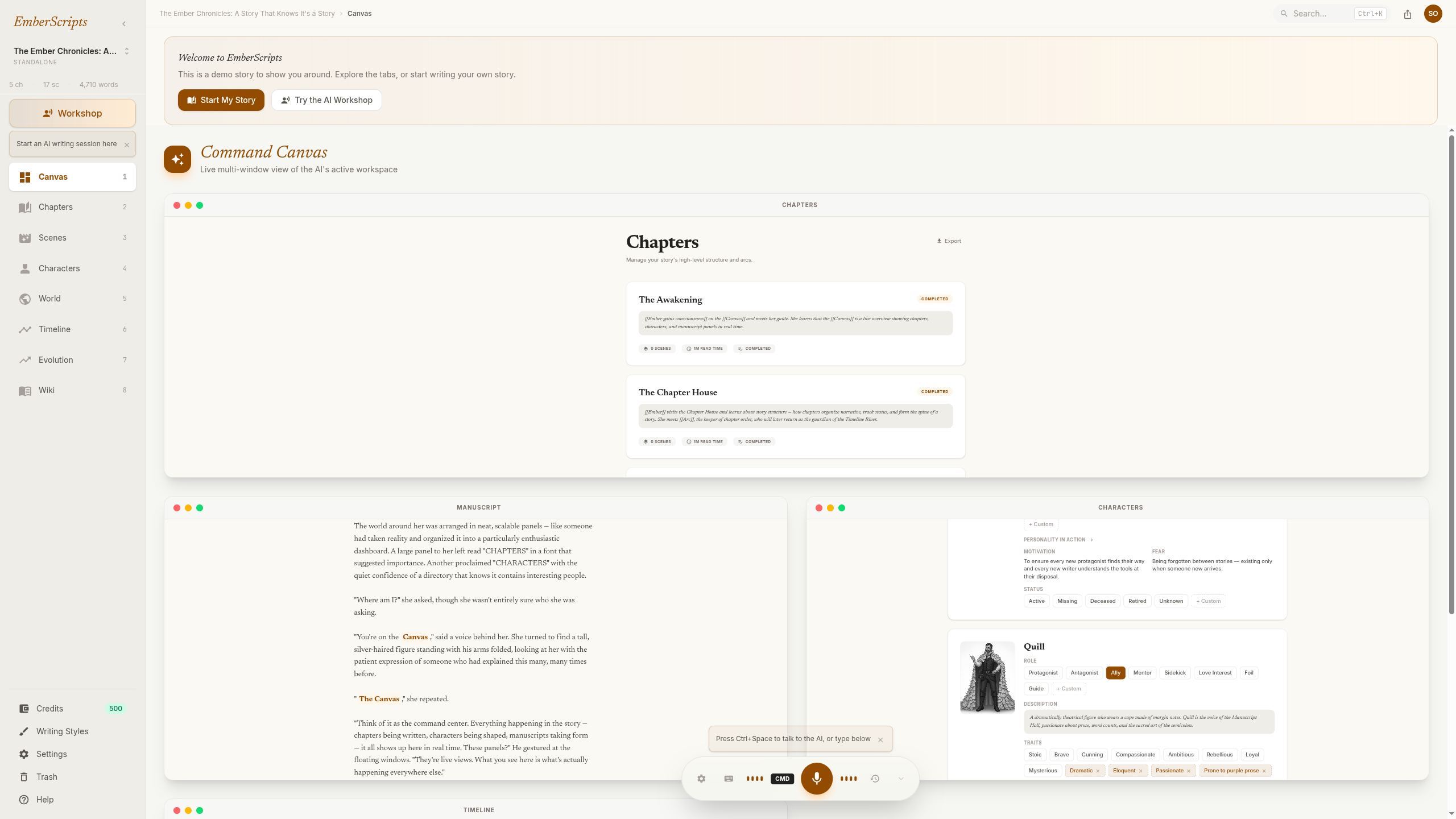
Task: Click the page vertical scrollbar
Action: [x=1451, y=374]
